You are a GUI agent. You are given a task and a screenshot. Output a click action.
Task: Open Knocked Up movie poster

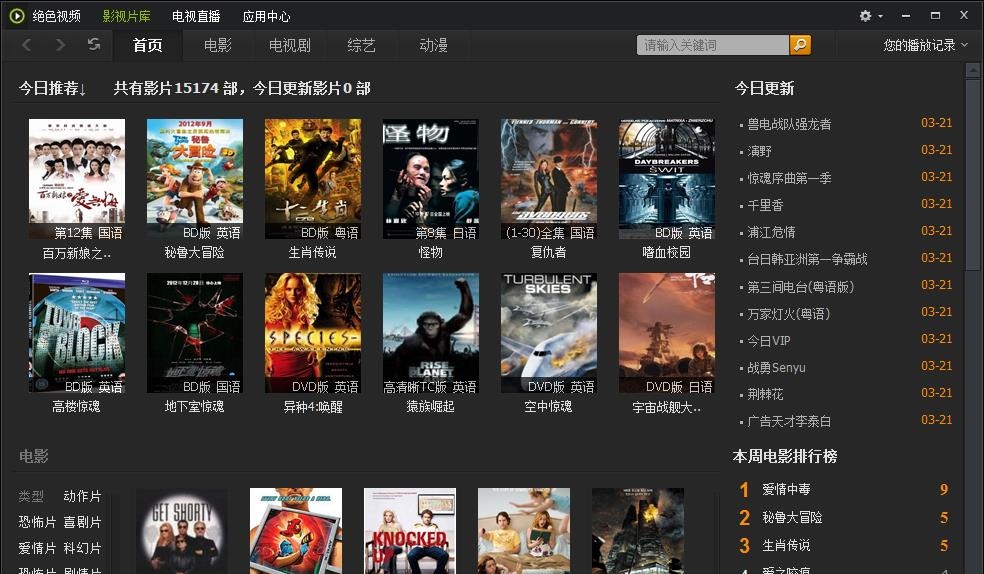coord(410,531)
